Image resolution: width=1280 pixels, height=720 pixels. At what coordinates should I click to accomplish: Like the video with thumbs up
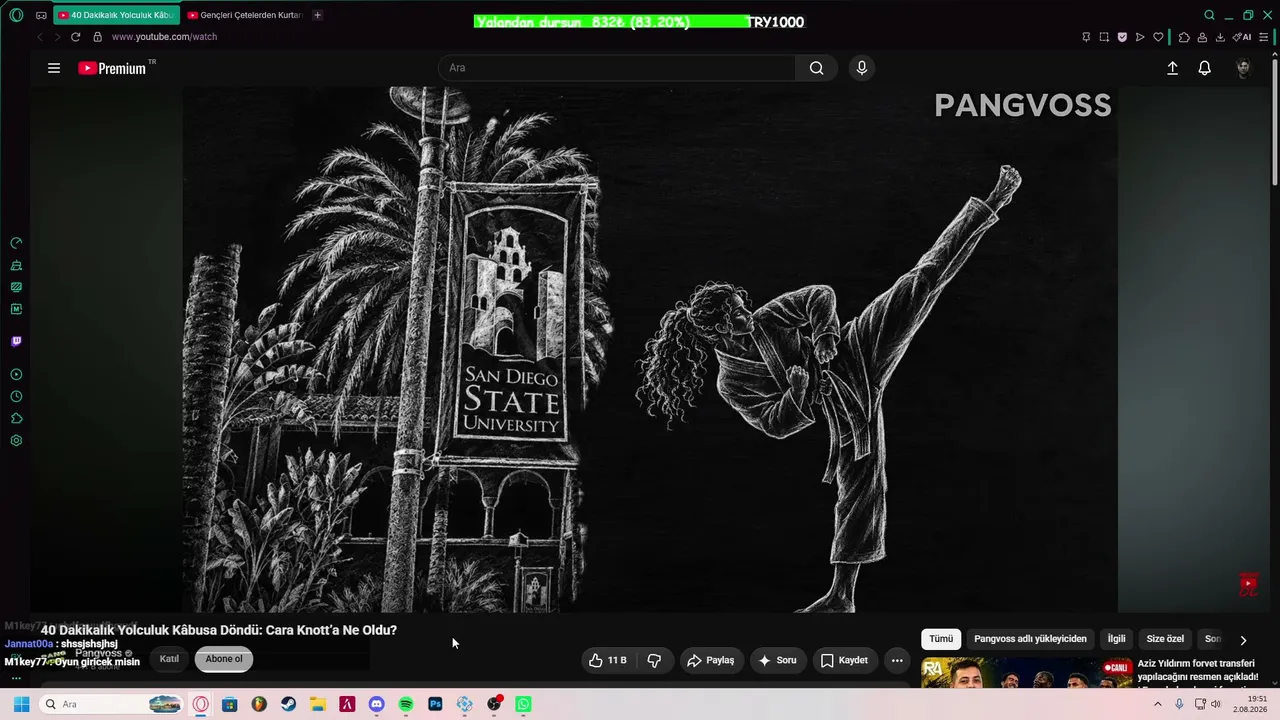(x=607, y=660)
